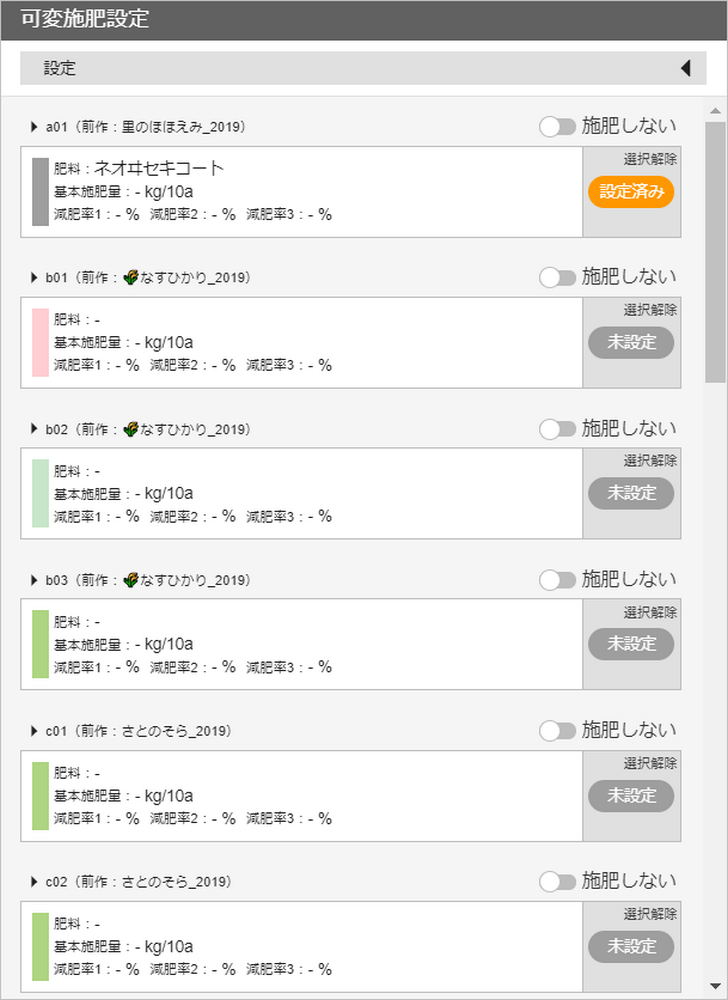Open the 設定 header bar

point(363,68)
